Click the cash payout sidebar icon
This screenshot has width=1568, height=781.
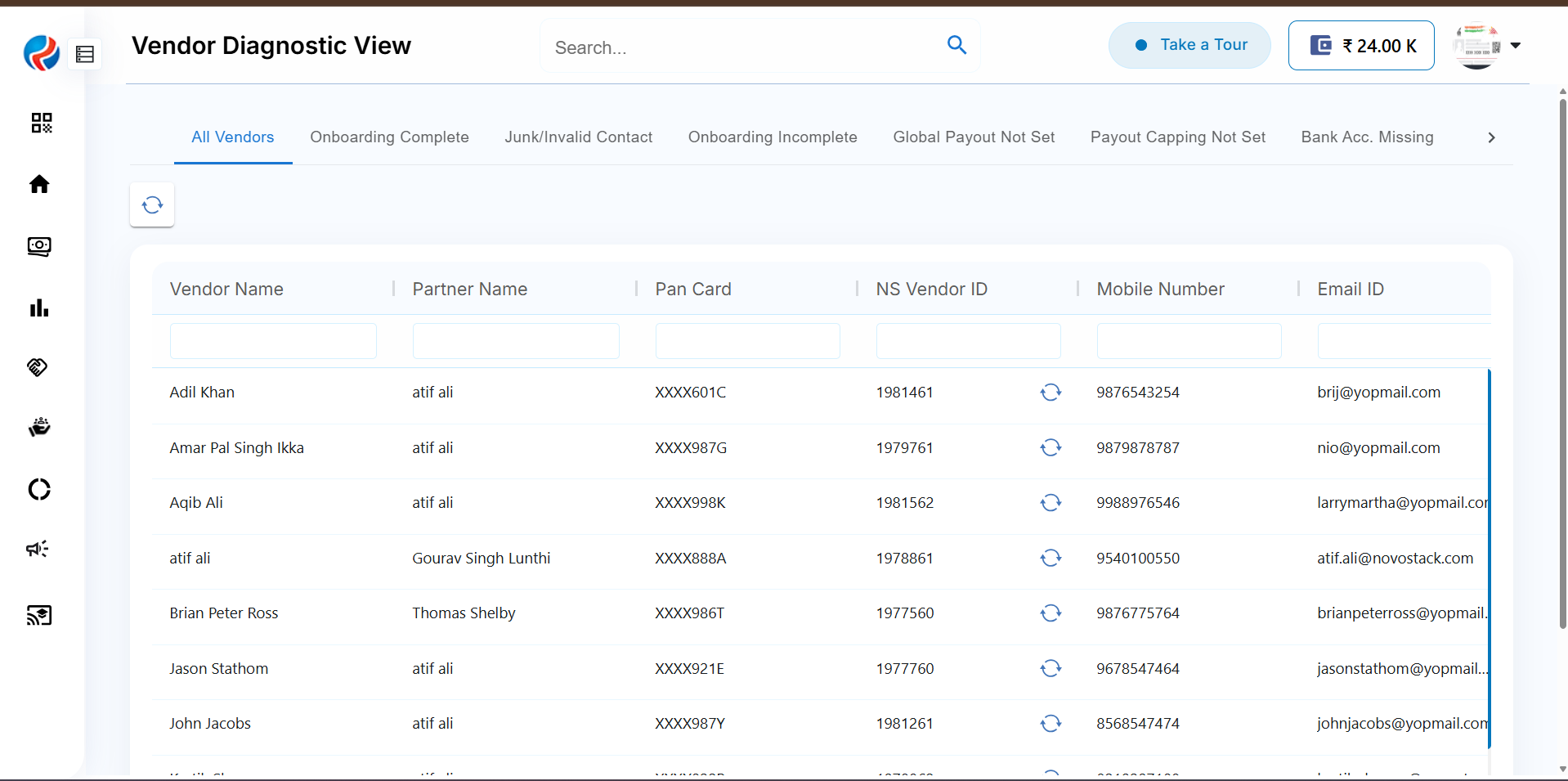click(x=39, y=246)
